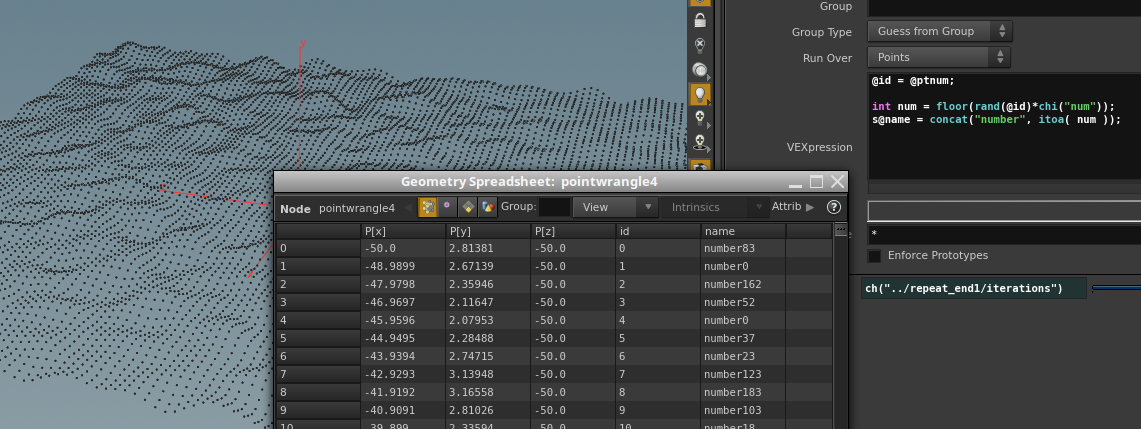Click the pointwrangle4 node name in the toolbar
Screen dimensions: 1141x429
click(357, 209)
